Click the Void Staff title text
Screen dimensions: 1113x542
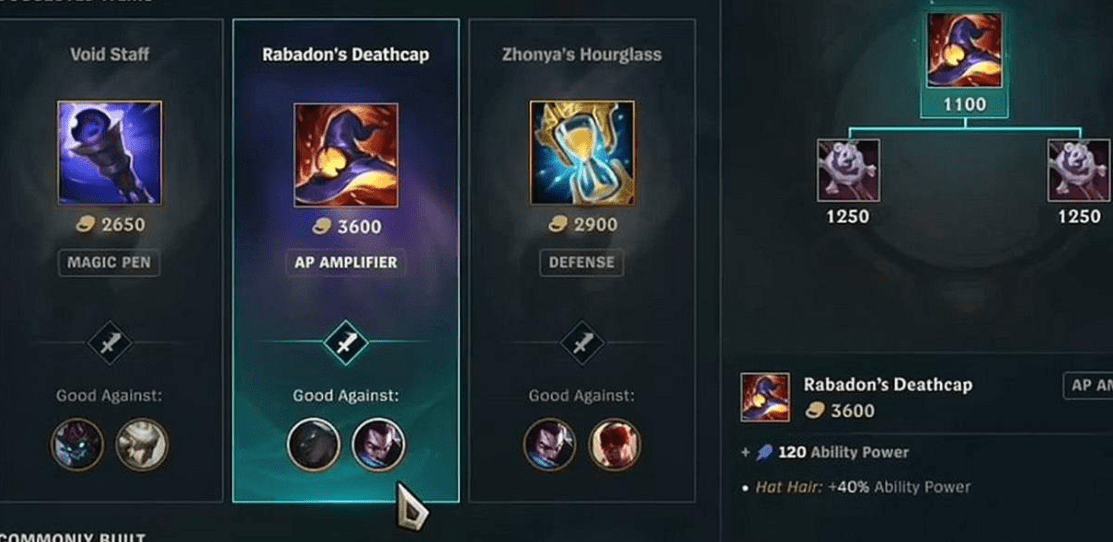click(x=109, y=55)
